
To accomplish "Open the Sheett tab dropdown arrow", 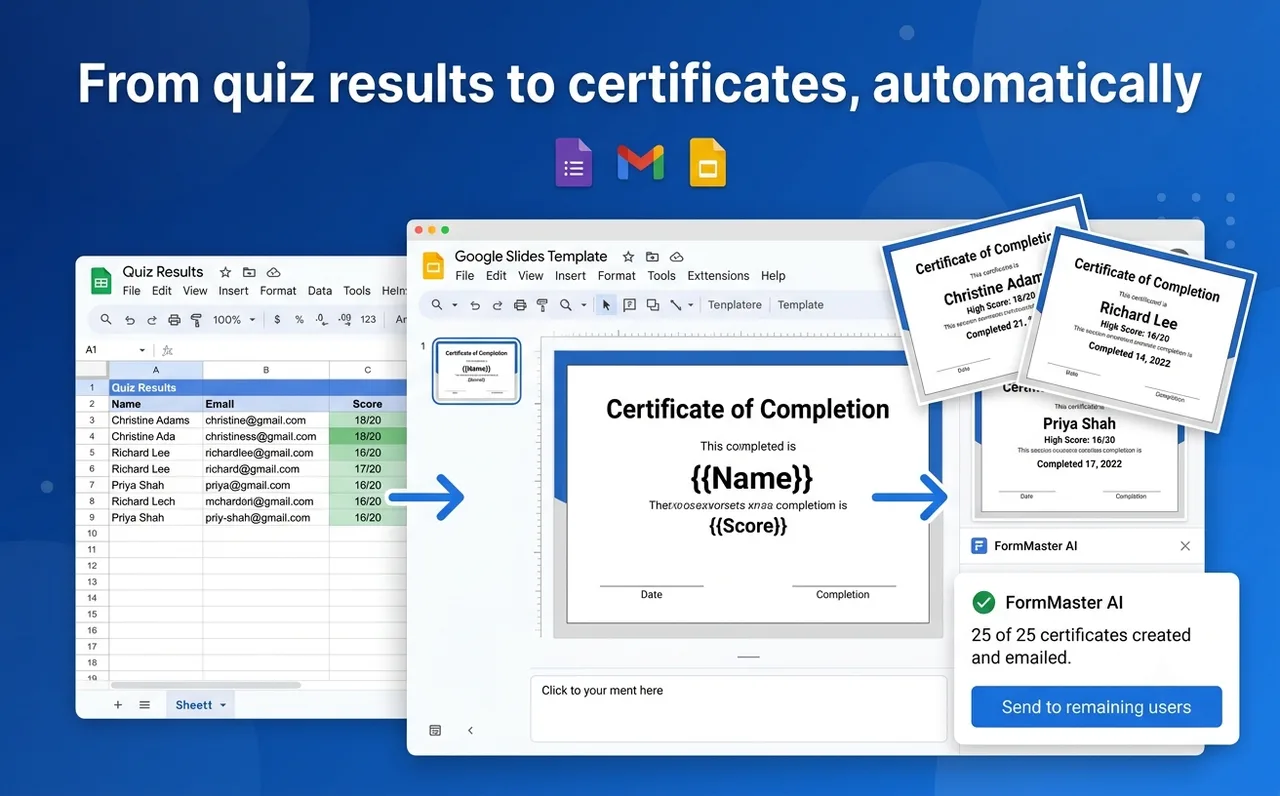I will 223,705.
